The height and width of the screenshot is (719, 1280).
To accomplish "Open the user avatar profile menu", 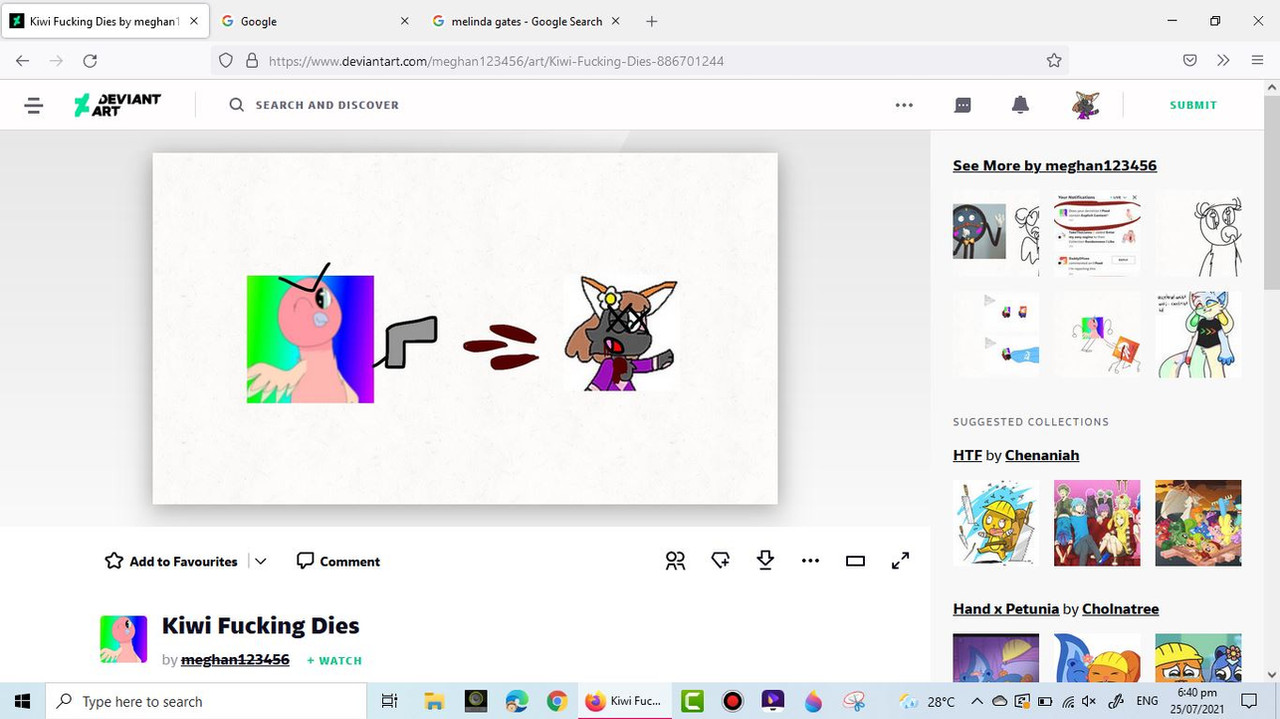I will 1086,105.
